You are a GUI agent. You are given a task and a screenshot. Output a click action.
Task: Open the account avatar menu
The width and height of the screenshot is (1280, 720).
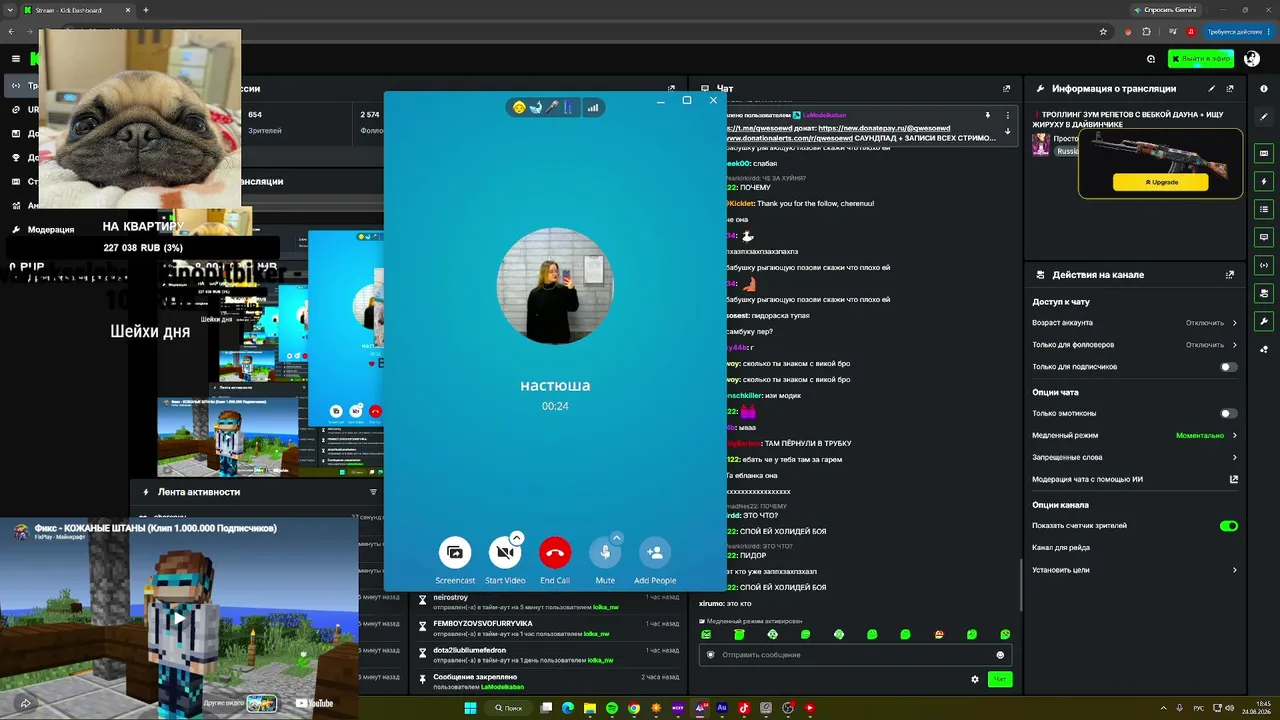1252,59
